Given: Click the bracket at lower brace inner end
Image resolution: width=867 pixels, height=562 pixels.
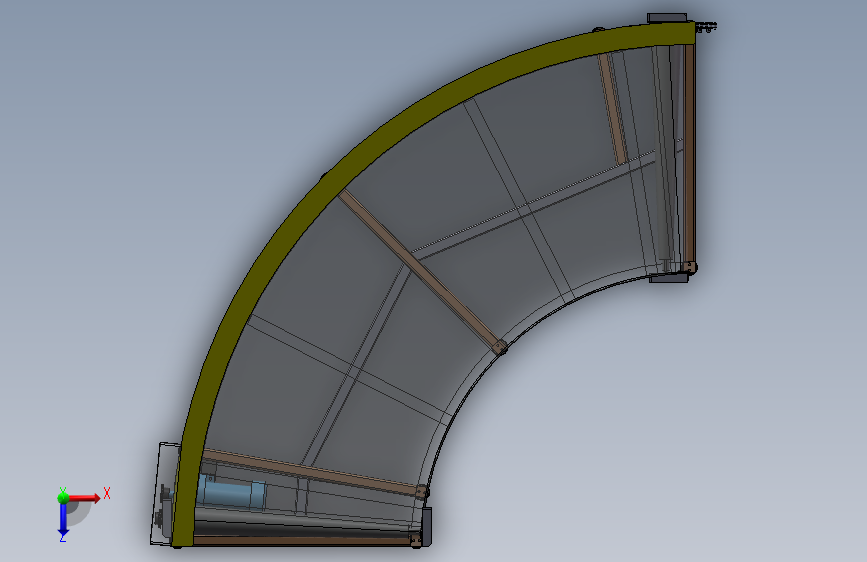Looking at the screenshot, I should [x=421, y=492].
